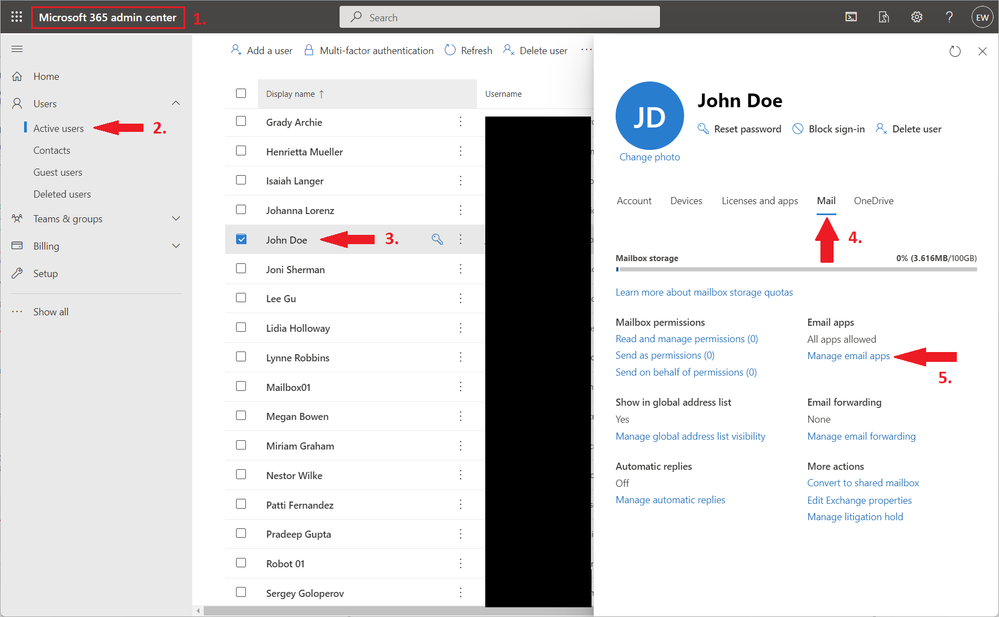Click Learn more about mailbox storage quotas
999x617 pixels.
pyautogui.click(x=704, y=292)
